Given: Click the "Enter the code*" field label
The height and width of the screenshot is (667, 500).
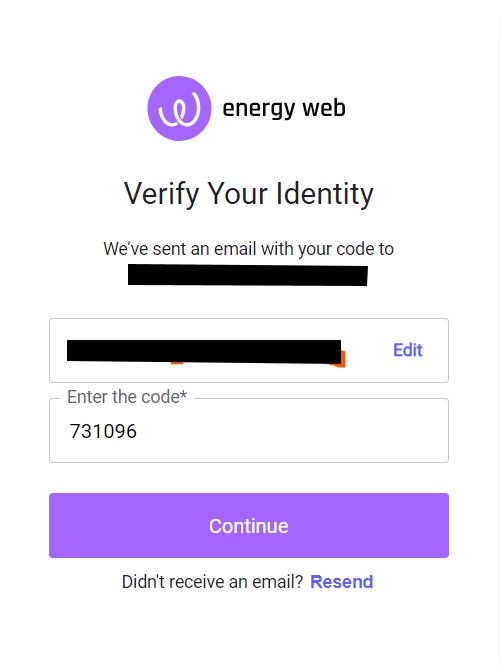Looking at the screenshot, I should (127, 397).
